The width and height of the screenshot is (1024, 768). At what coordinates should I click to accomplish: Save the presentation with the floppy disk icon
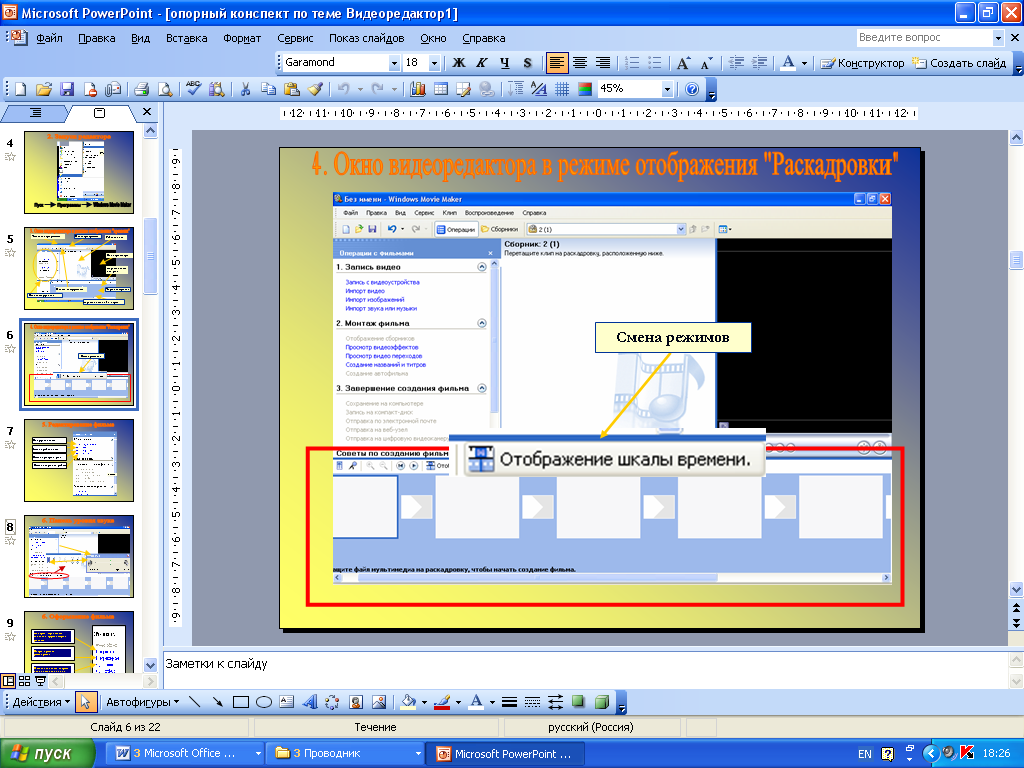pyautogui.click(x=67, y=89)
